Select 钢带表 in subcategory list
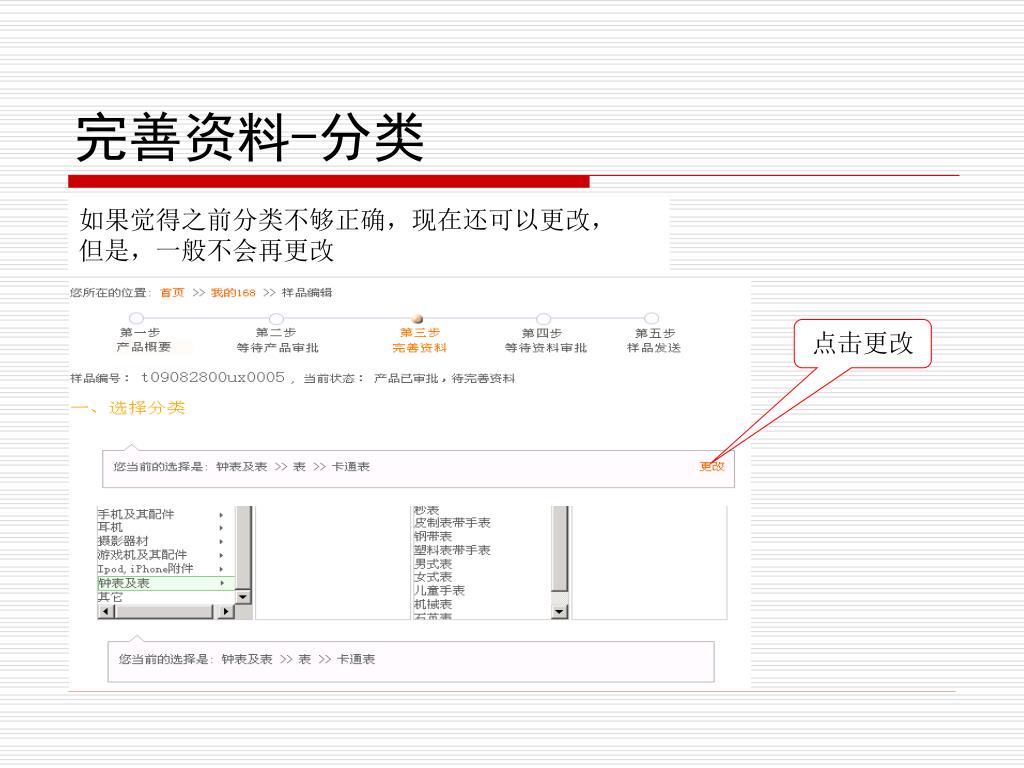 pyautogui.click(x=433, y=536)
